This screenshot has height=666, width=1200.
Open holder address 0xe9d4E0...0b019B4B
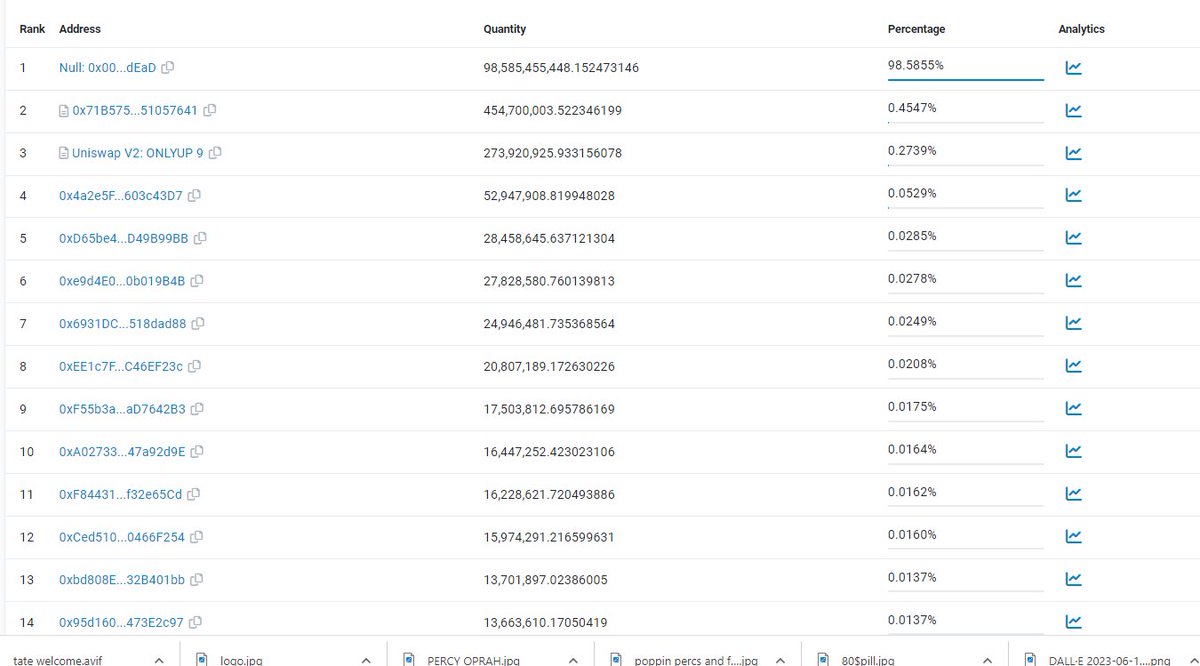[x=122, y=281]
